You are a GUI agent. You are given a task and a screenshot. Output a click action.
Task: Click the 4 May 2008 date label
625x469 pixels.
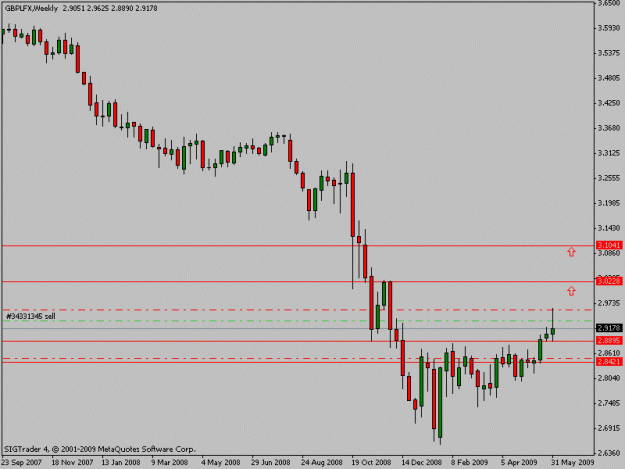tap(220, 462)
